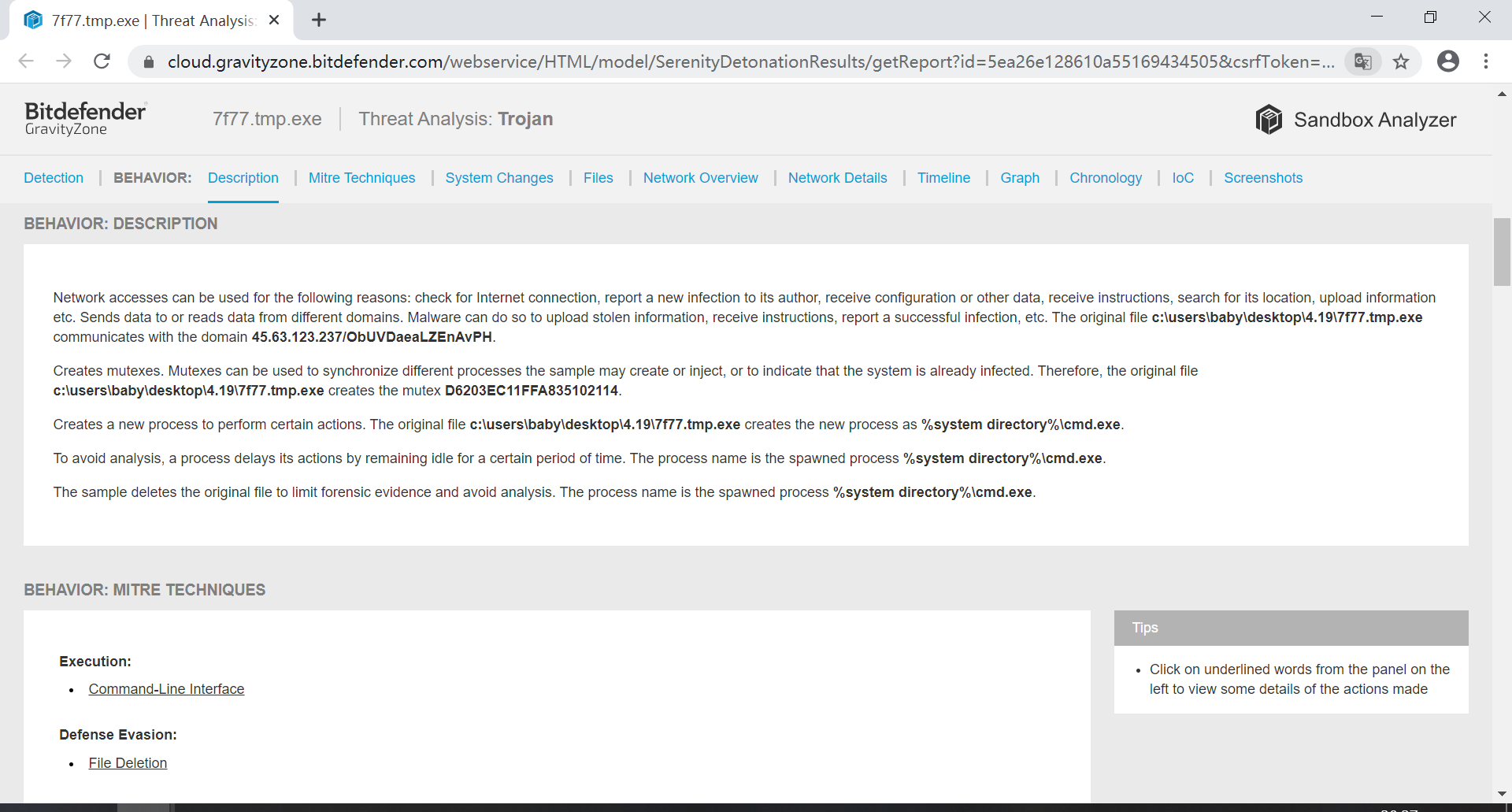1512x812 pixels.
Task: Click the scrollbar up arrow
Action: tap(1502, 94)
